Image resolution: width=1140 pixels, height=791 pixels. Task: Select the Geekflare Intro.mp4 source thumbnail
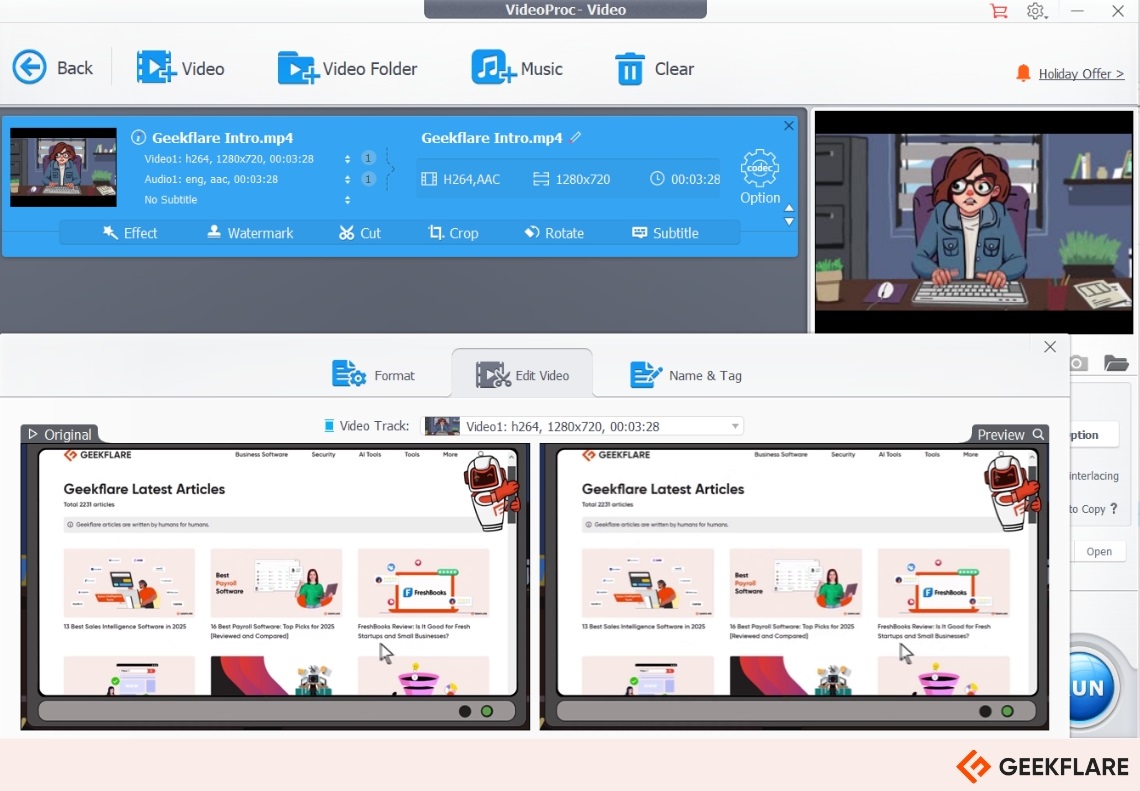tap(63, 167)
